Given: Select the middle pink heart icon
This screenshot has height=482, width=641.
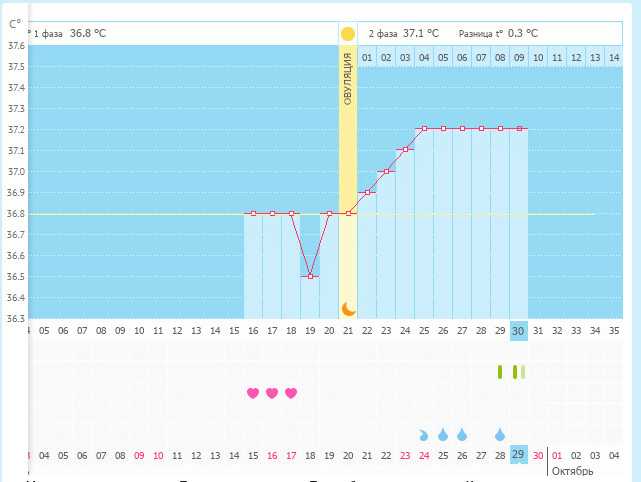Looking at the screenshot, I should pos(272,393).
